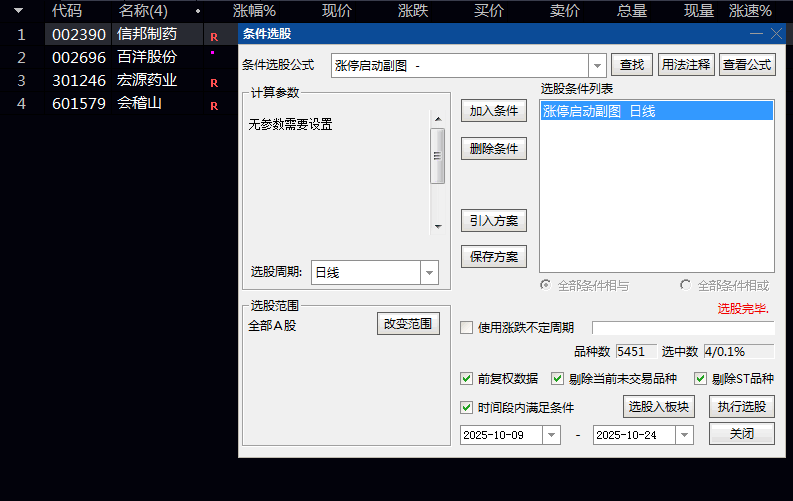Close the 条件选股 dialog with X
The image size is (793, 501).
776,34
